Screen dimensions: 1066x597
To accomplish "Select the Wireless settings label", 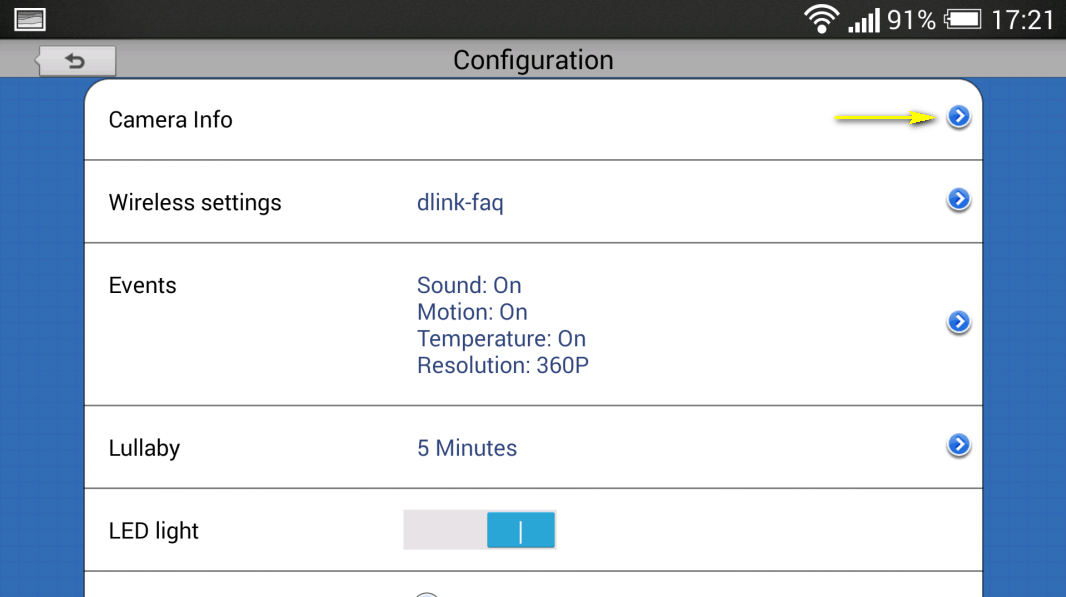I will point(195,203).
